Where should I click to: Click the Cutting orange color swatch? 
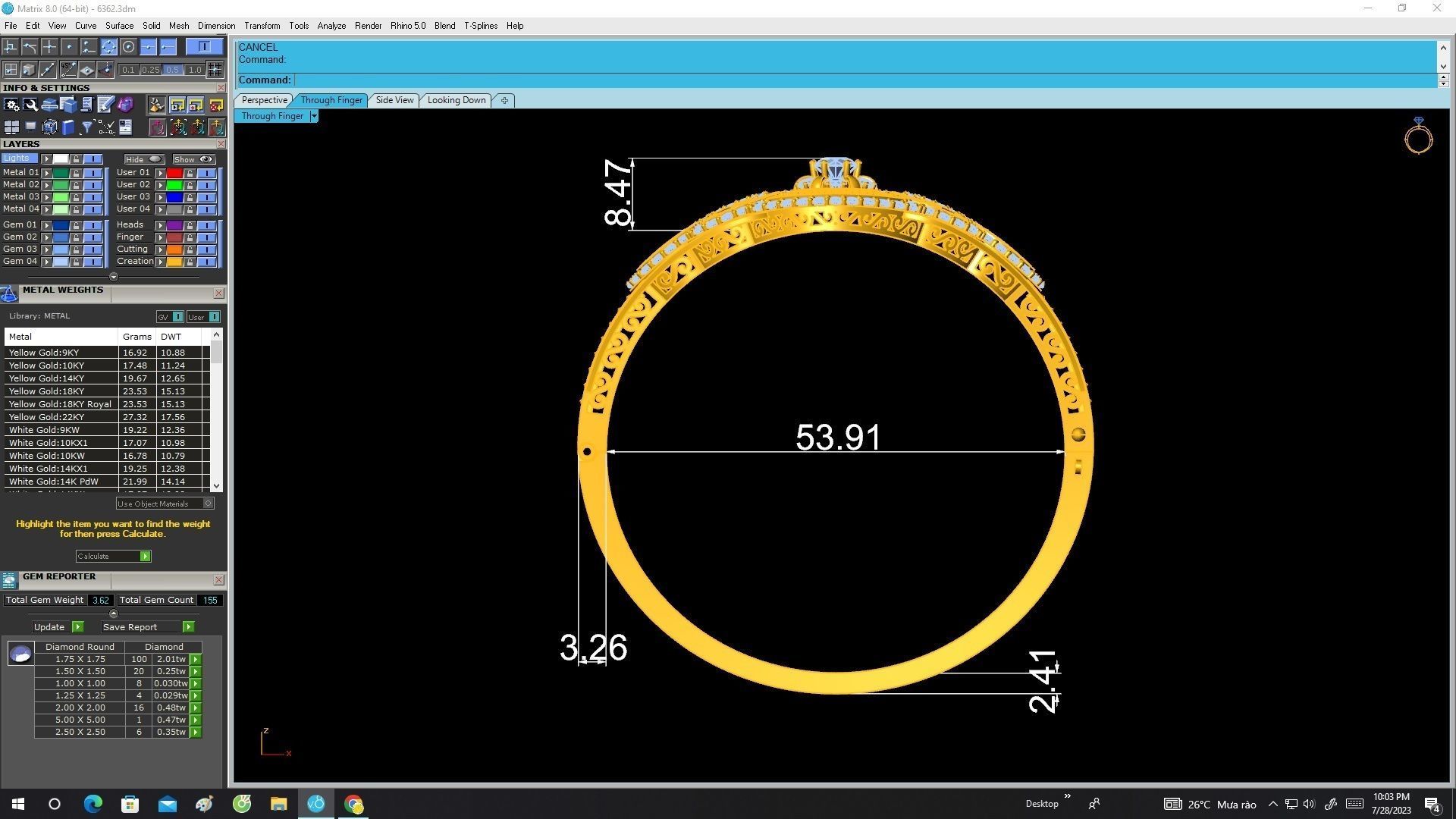(x=174, y=249)
